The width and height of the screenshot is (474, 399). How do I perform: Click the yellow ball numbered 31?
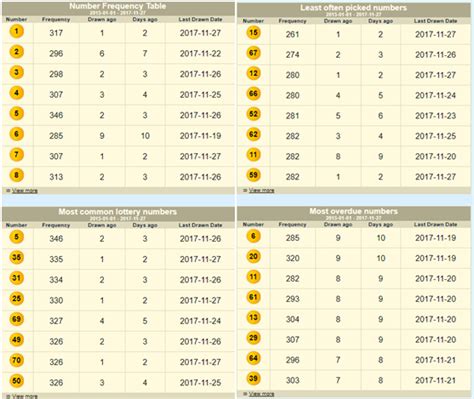[16, 278]
